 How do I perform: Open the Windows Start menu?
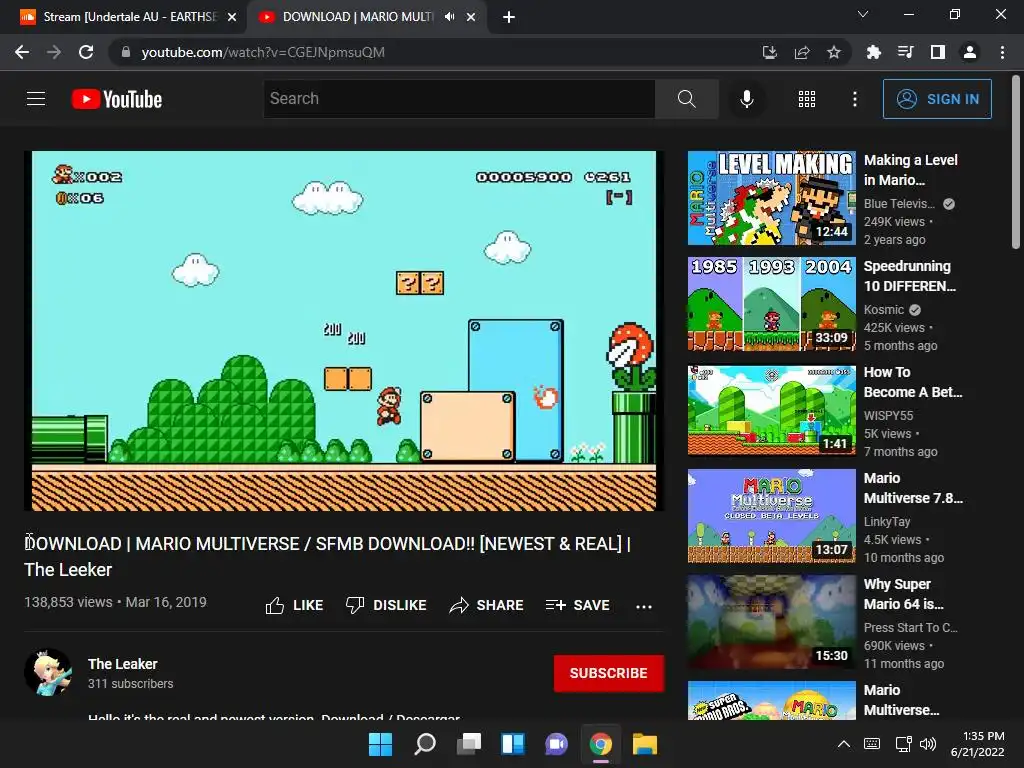pyautogui.click(x=380, y=744)
